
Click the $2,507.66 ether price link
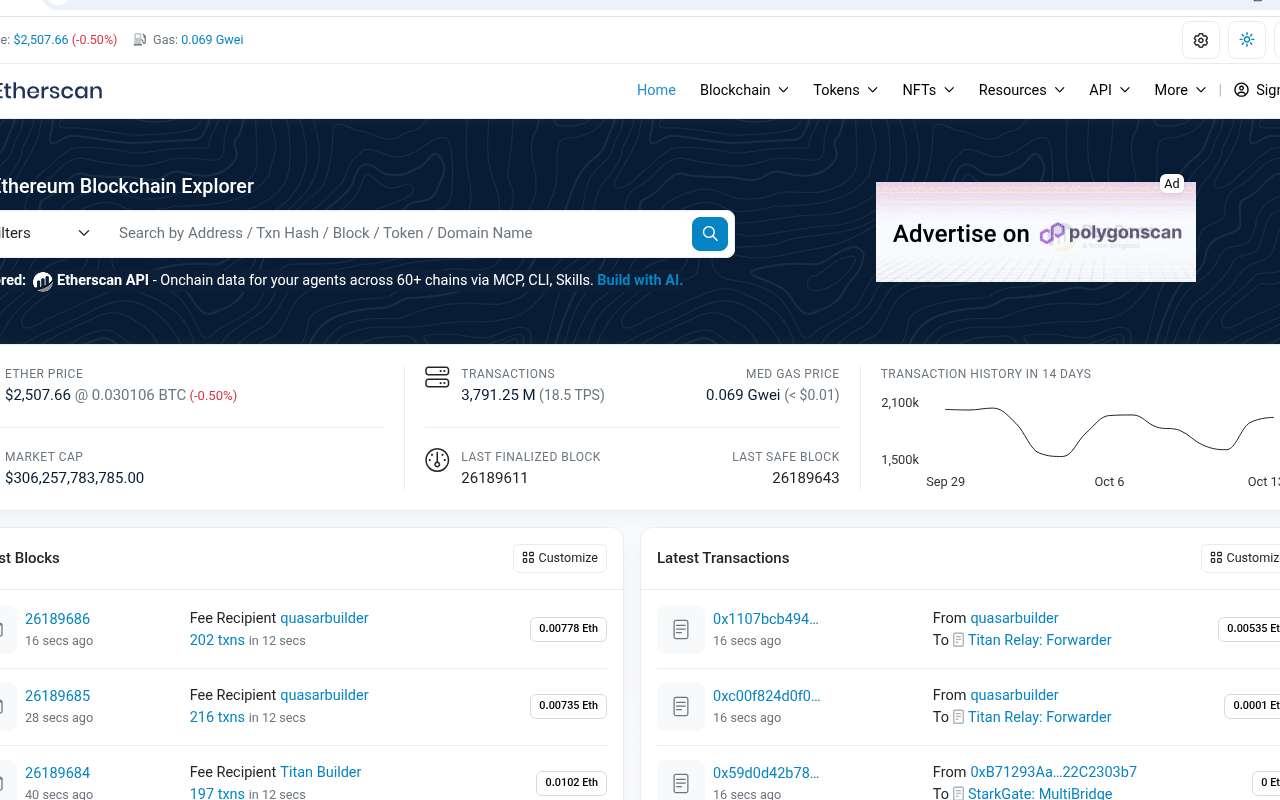[41, 40]
